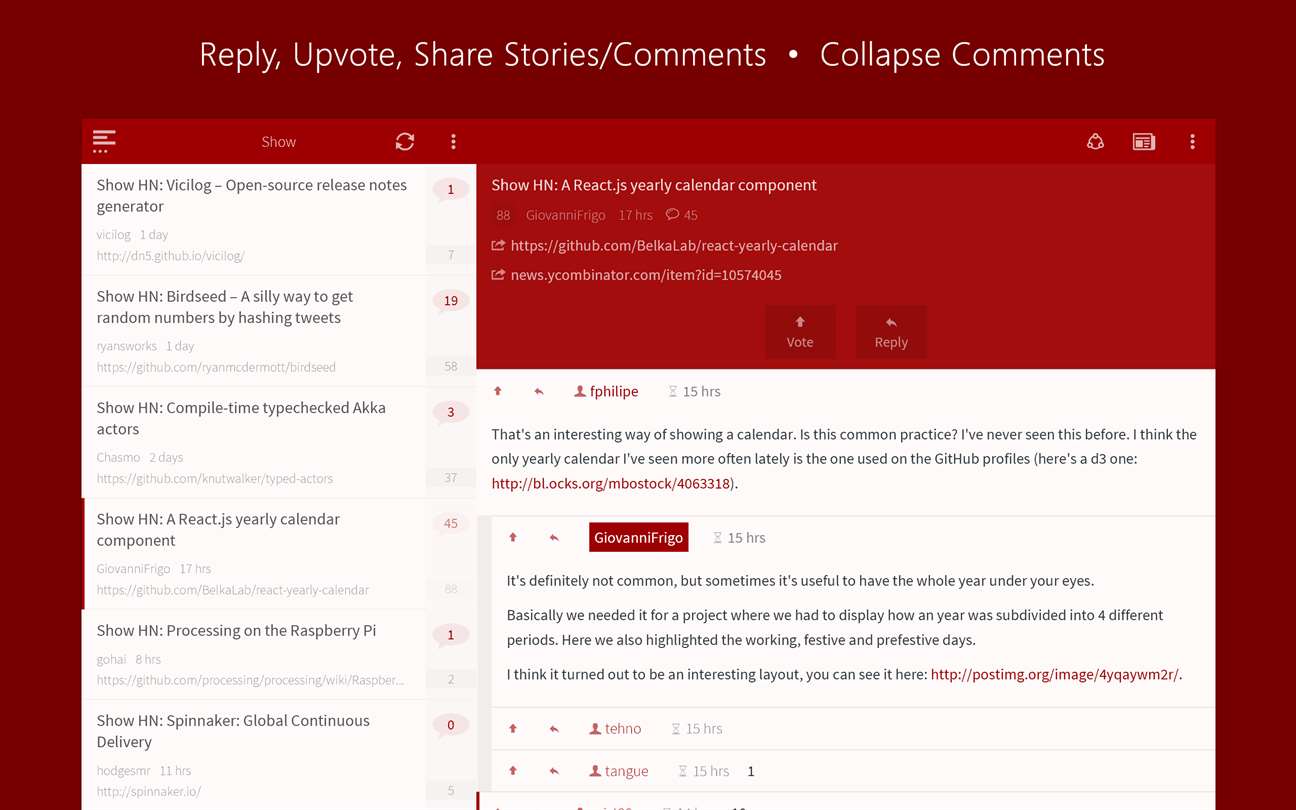Upvote GiovanniFrigo's comment

click(513, 538)
